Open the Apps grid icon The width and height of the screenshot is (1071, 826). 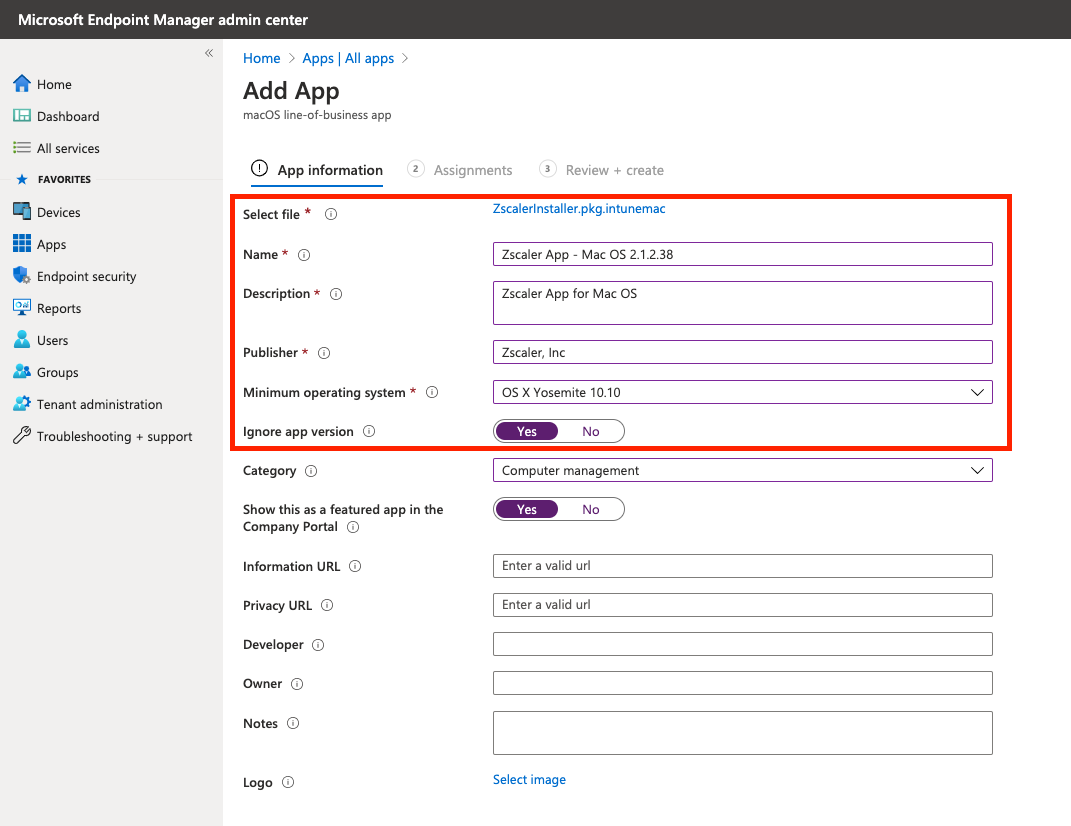(22, 244)
